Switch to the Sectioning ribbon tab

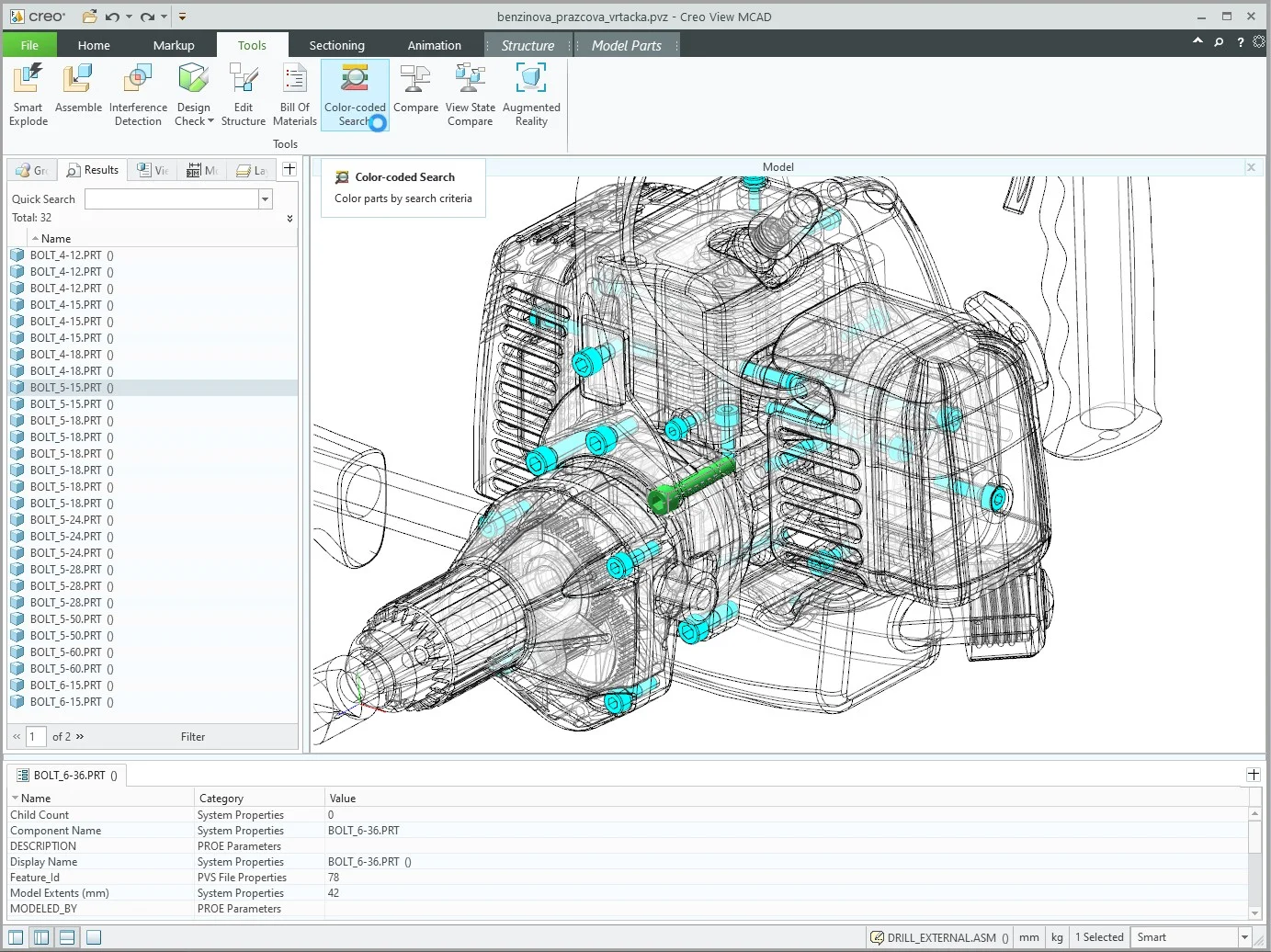pyautogui.click(x=336, y=44)
